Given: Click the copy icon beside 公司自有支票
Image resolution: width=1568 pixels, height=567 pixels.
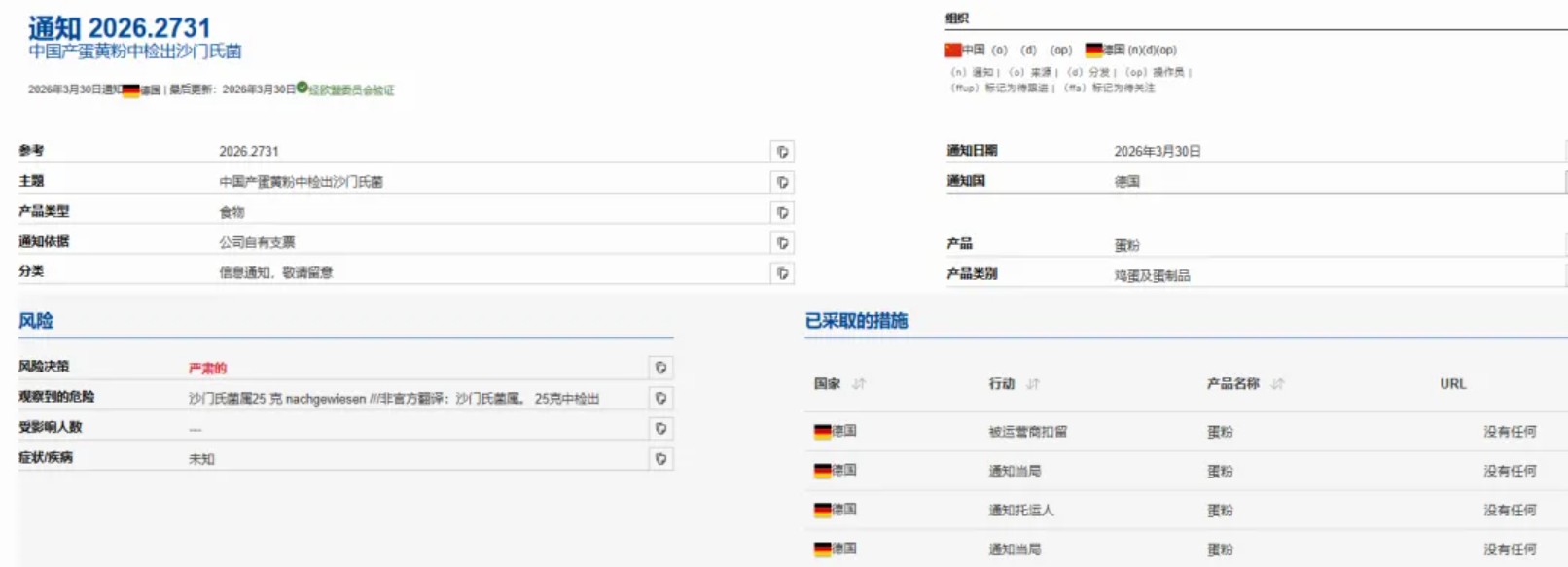Looking at the screenshot, I should (x=782, y=243).
